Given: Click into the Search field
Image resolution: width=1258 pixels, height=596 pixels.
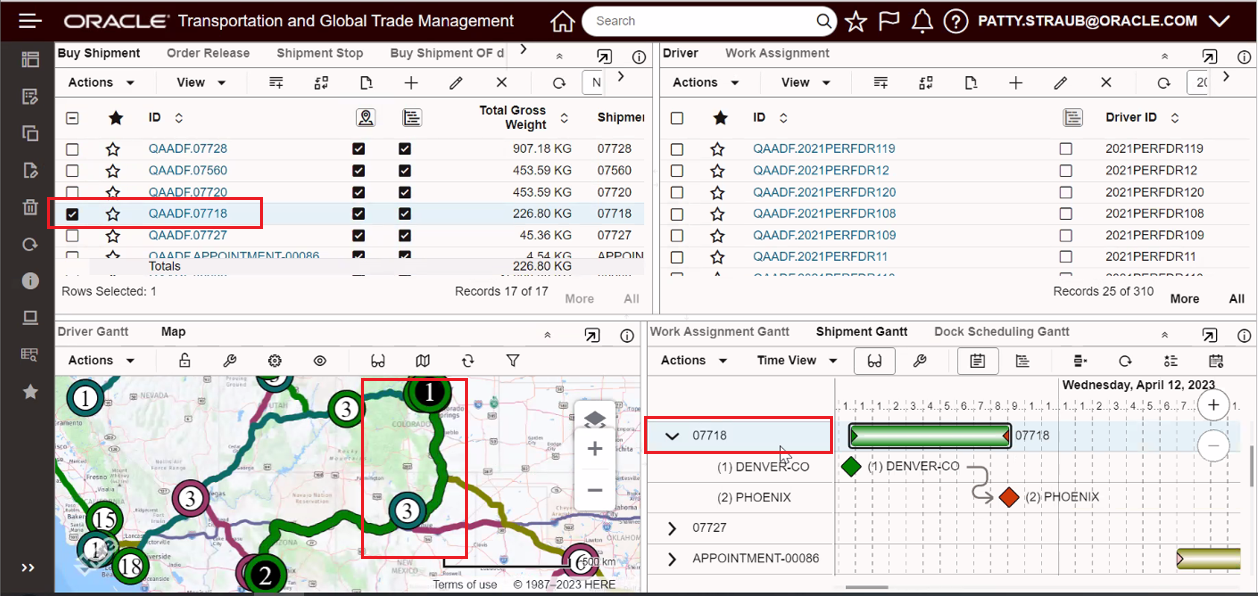Looking at the screenshot, I should [700, 21].
